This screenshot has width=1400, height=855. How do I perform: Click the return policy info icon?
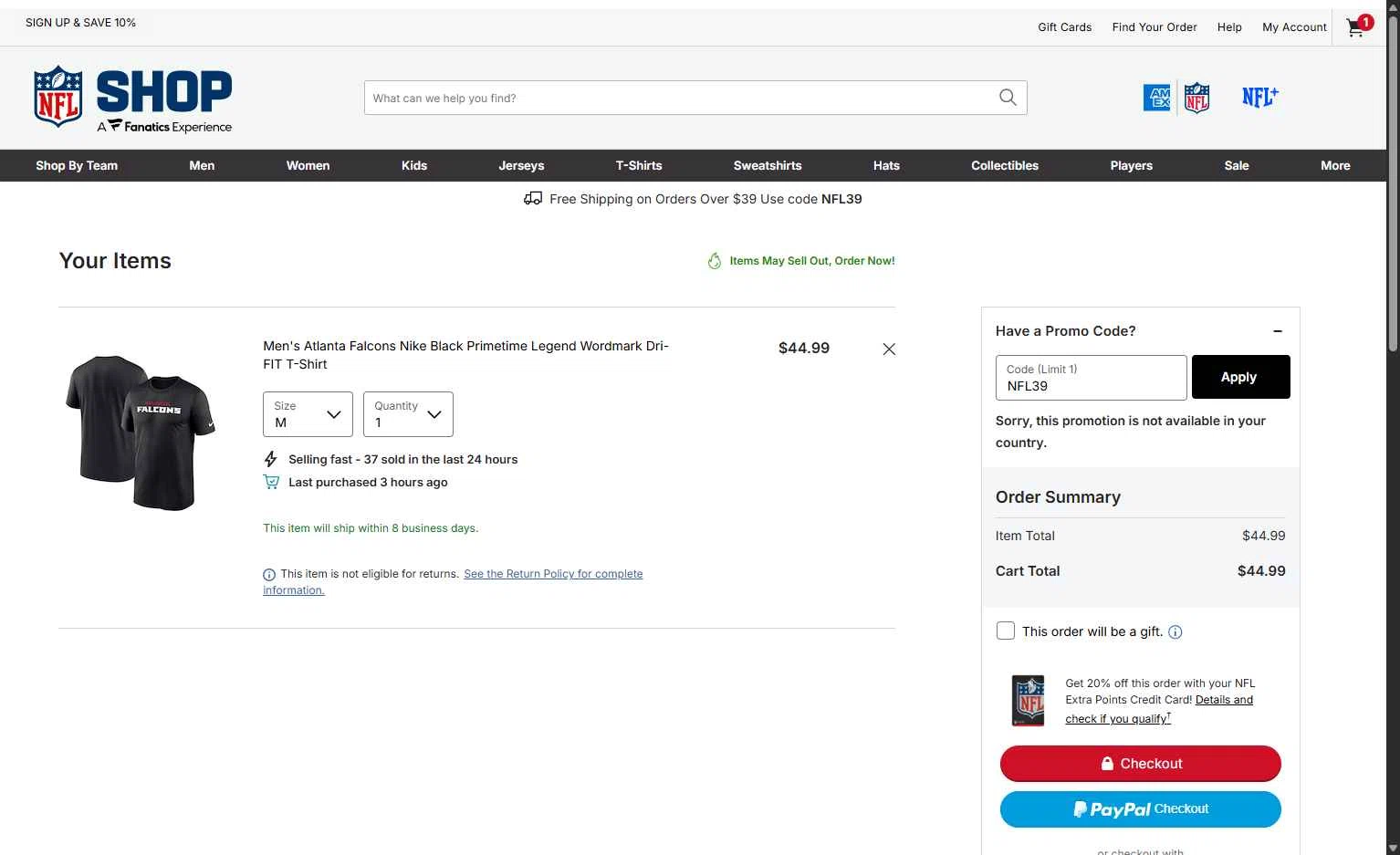(x=269, y=575)
